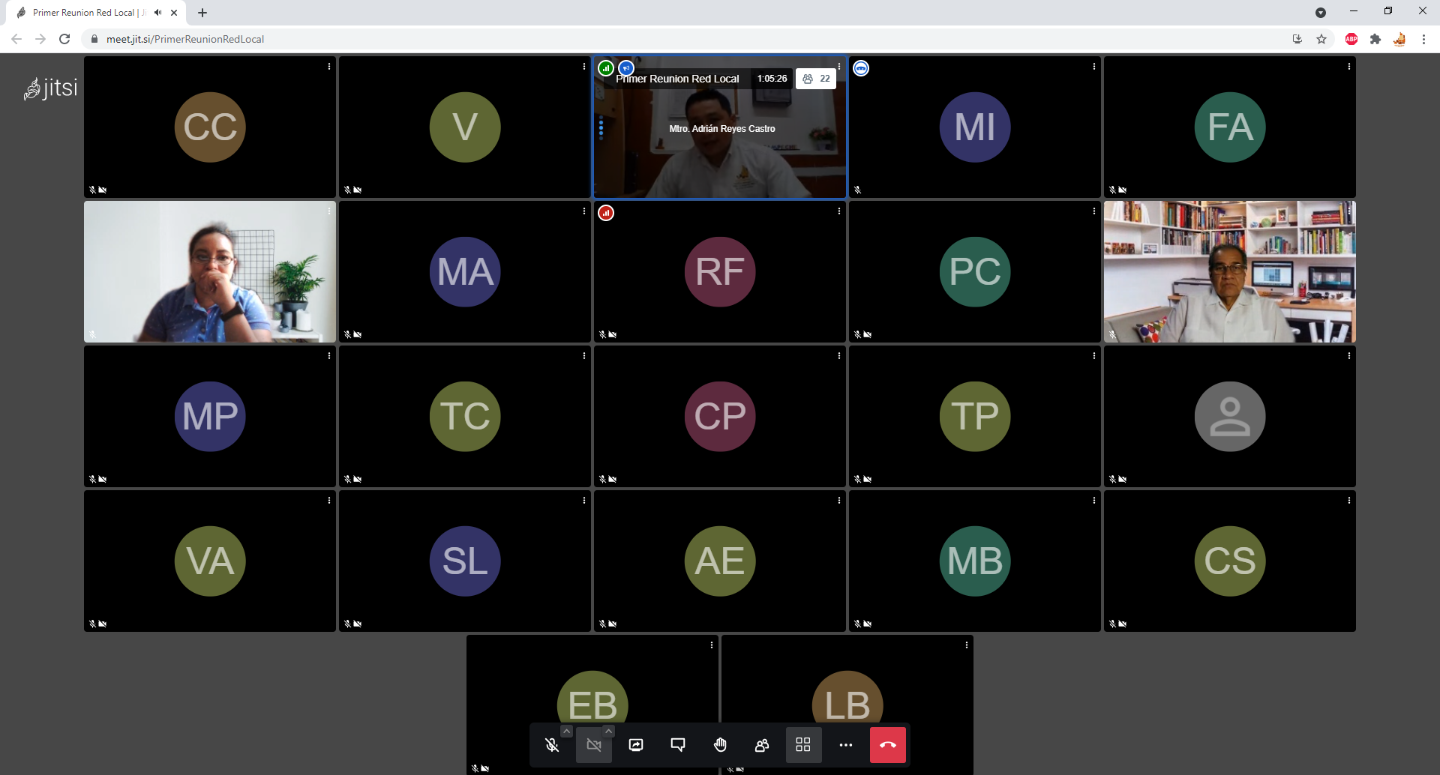Open more actions menu in toolbar
Viewport: 1440px width, 775px height.
coord(846,745)
